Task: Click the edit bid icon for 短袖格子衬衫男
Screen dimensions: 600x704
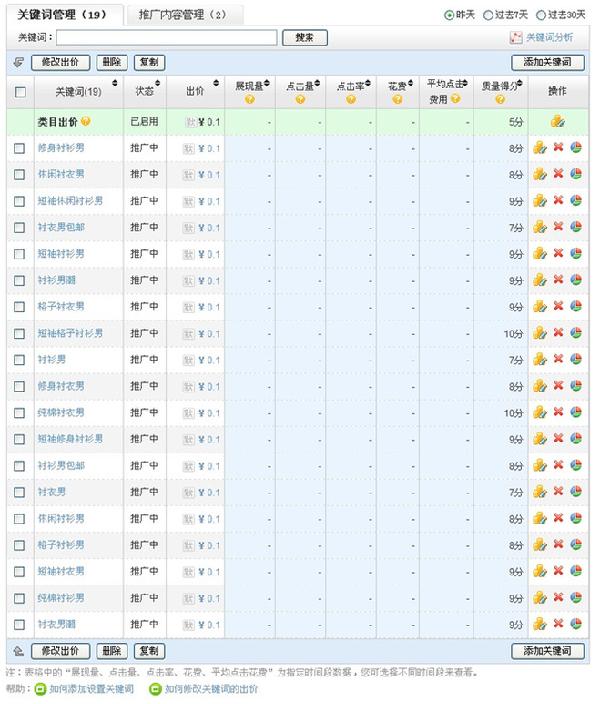Action: [x=540, y=333]
